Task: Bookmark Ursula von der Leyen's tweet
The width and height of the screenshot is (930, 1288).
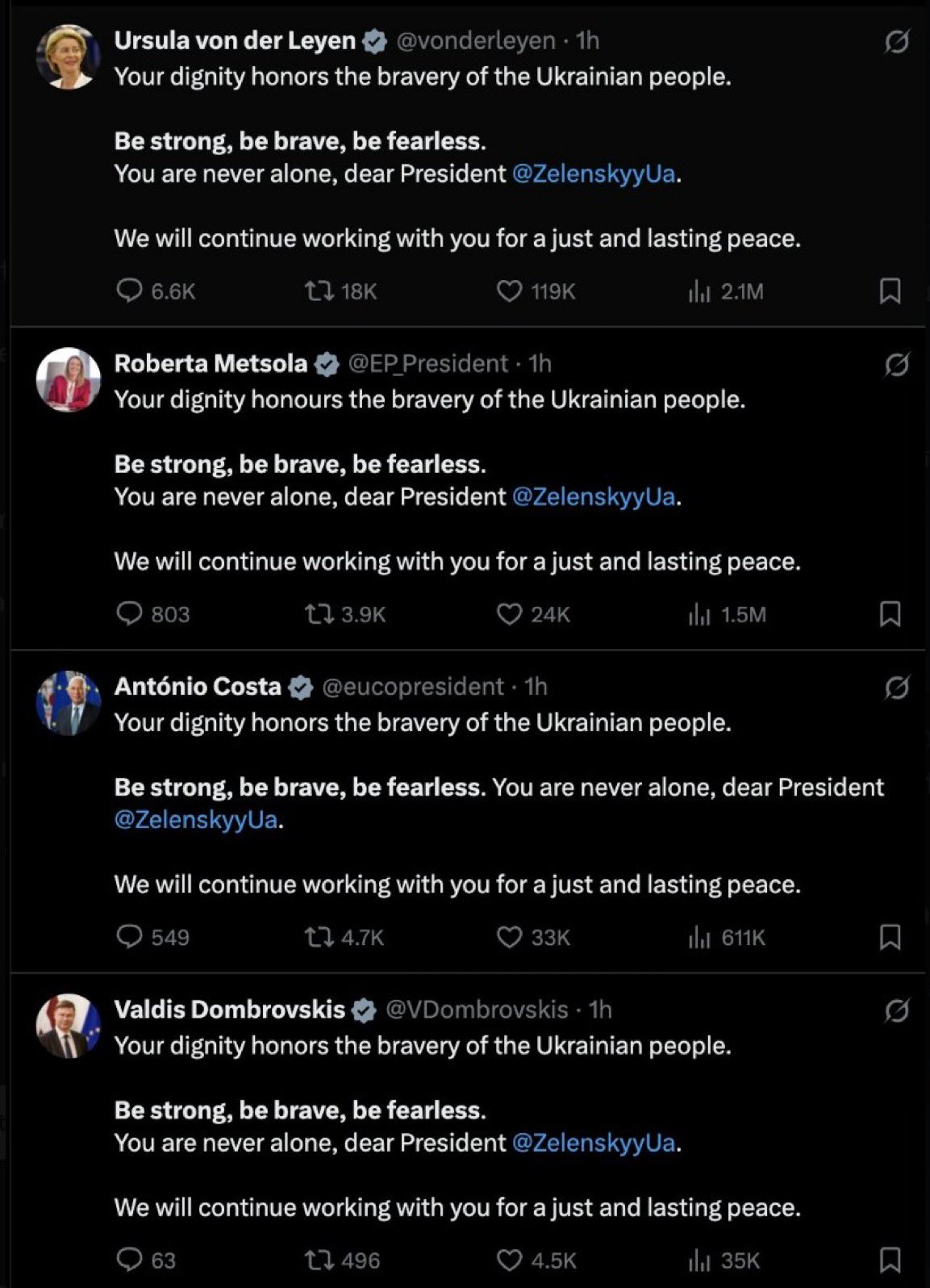Action: pos(889,291)
